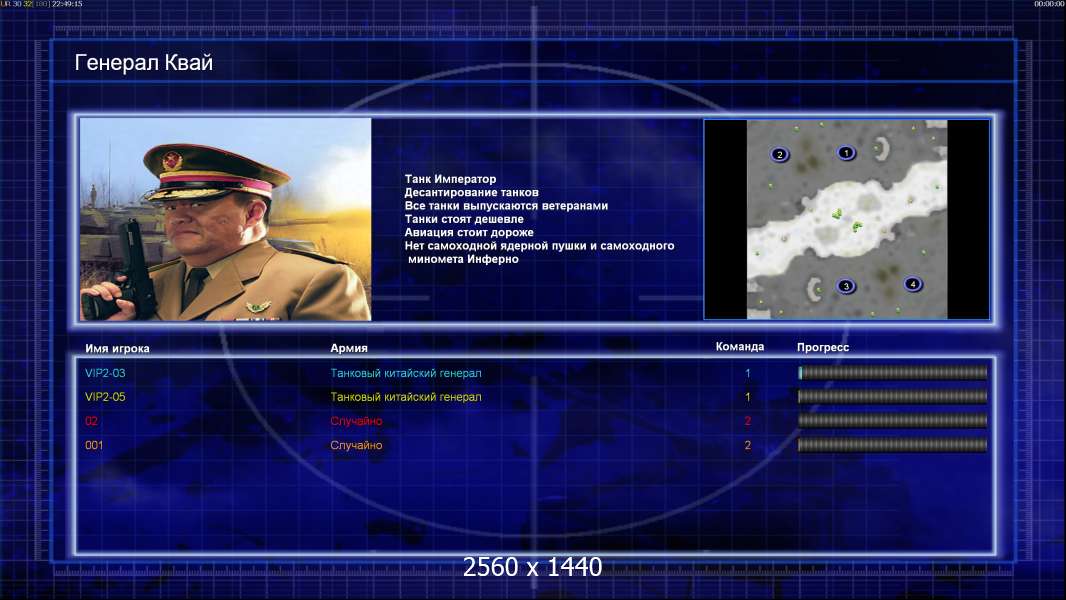
Task: Click the 'Случайно' army of player 02
Action: point(356,421)
